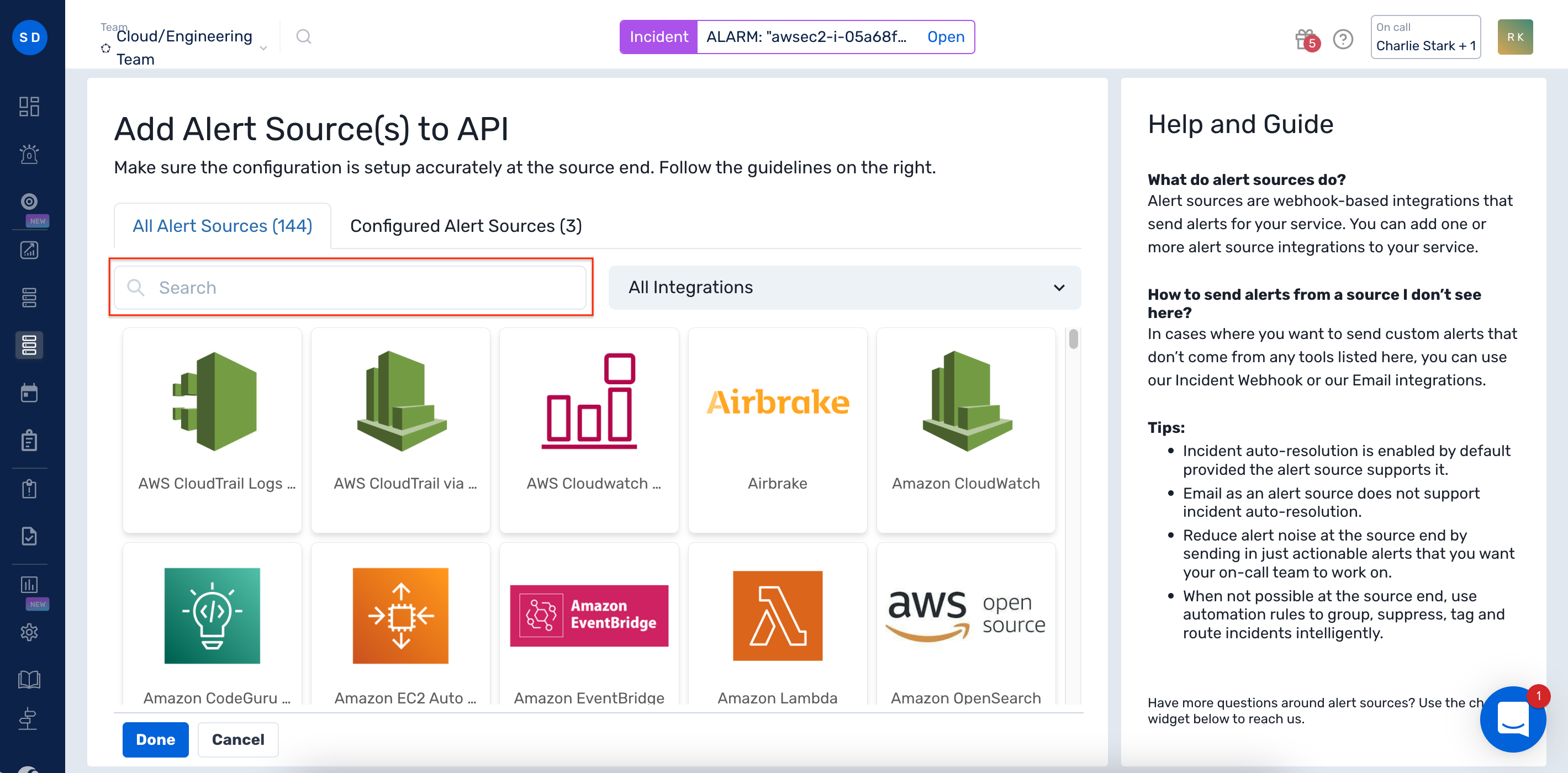Select the Amazon OpenSearch alert source
The height and width of the screenshot is (773, 1568).
click(966, 624)
